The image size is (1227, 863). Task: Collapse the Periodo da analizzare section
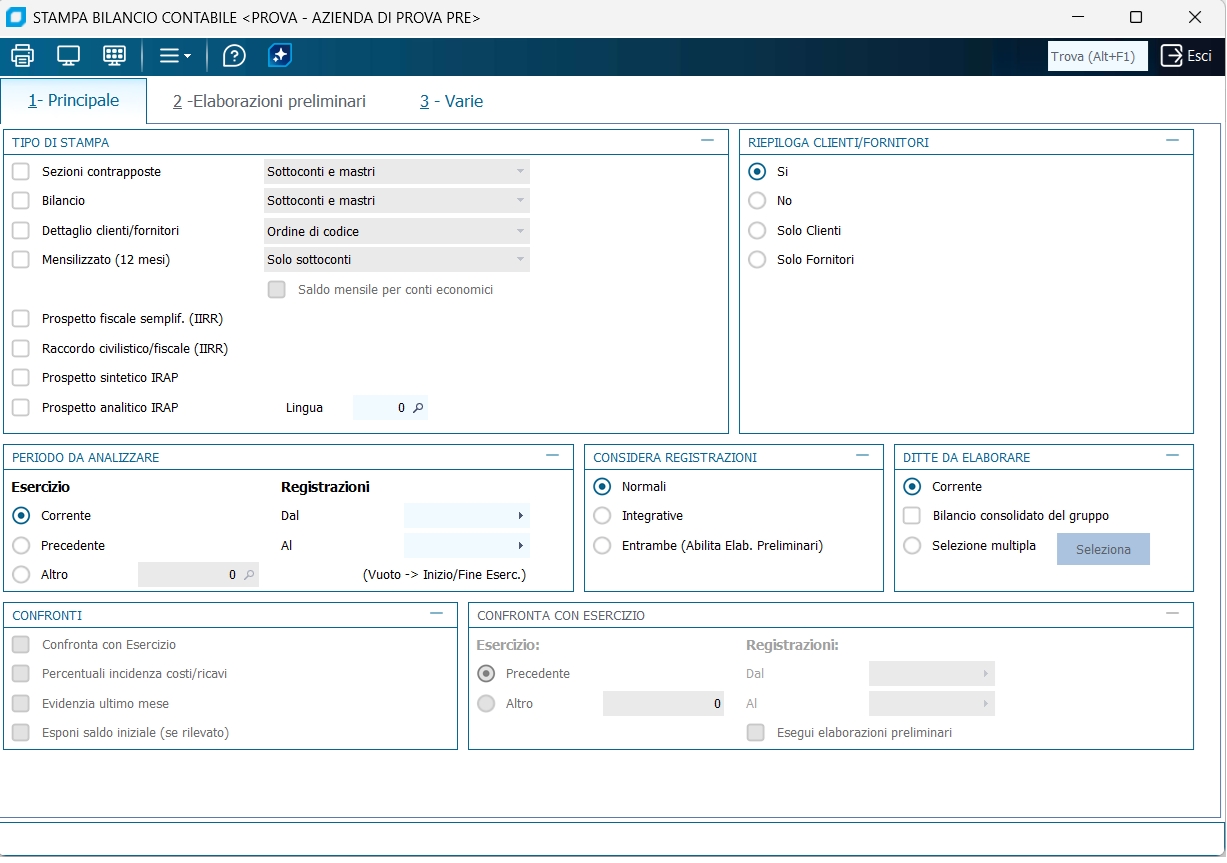[x=552, y=457]
